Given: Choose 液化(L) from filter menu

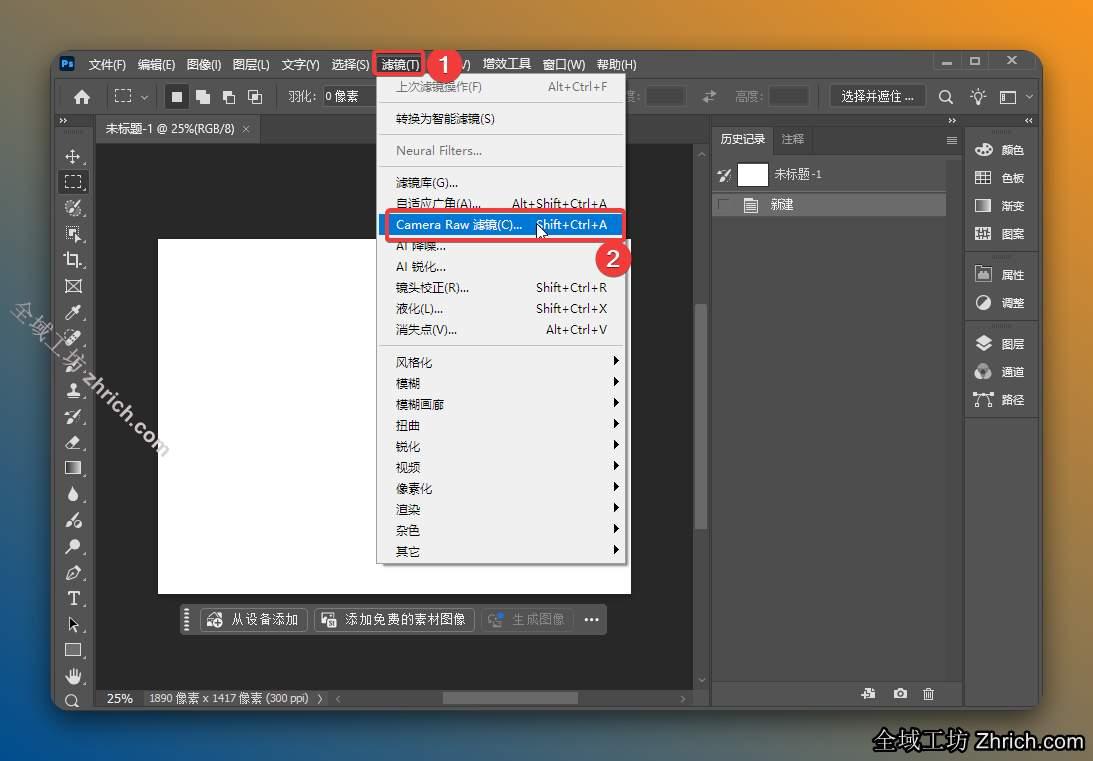Looking at the screenshot, I should click(501, 308).
